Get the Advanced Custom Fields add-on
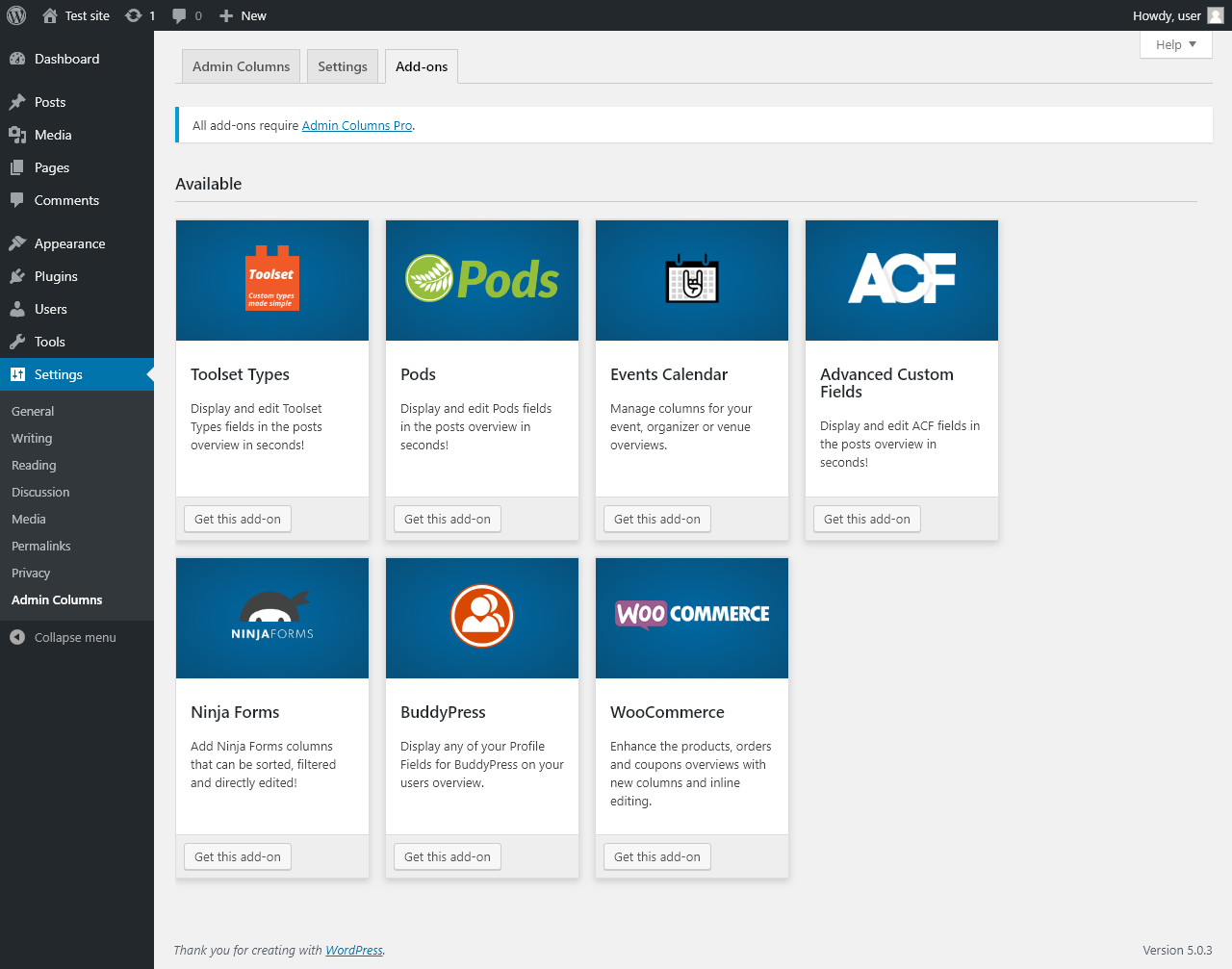 coord(867,519)
